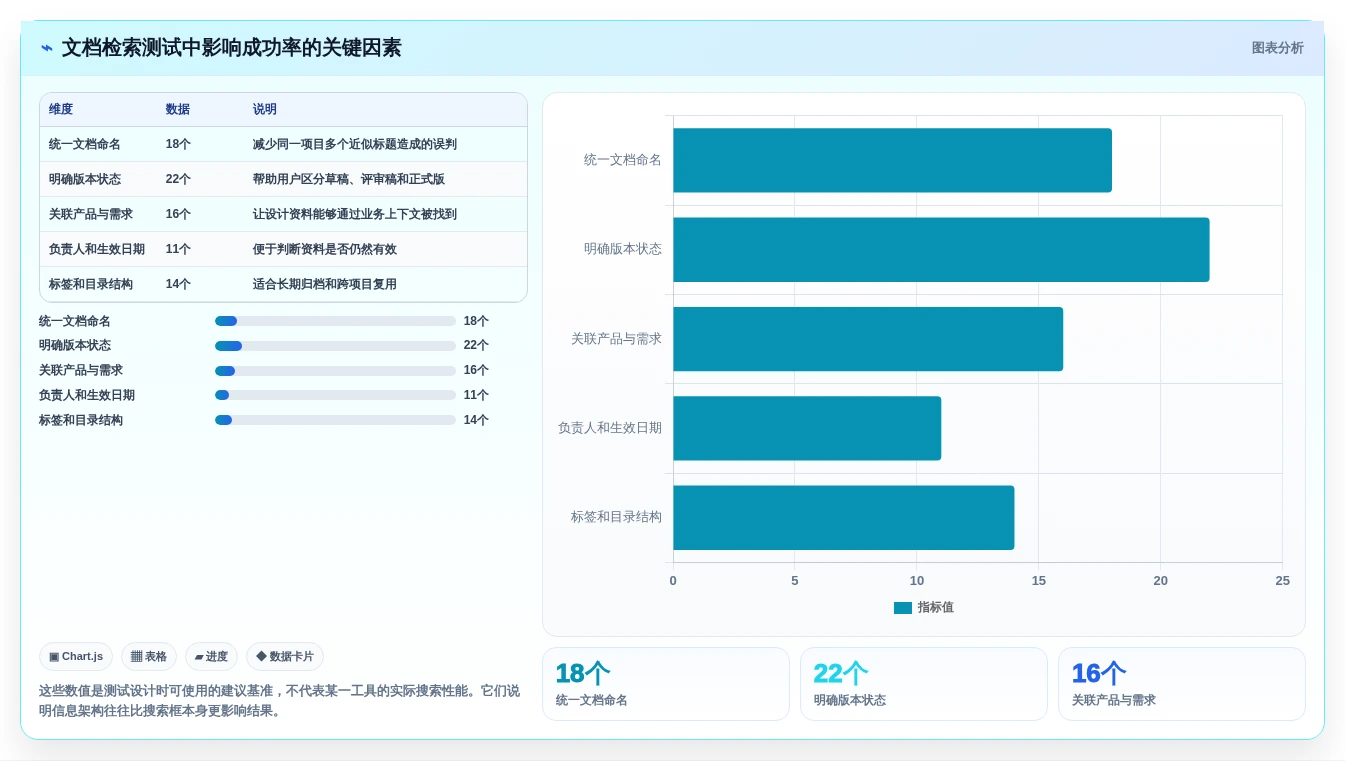
Task: Click the 负责人和生效日期 chart bar
Action: click(807, 428)
